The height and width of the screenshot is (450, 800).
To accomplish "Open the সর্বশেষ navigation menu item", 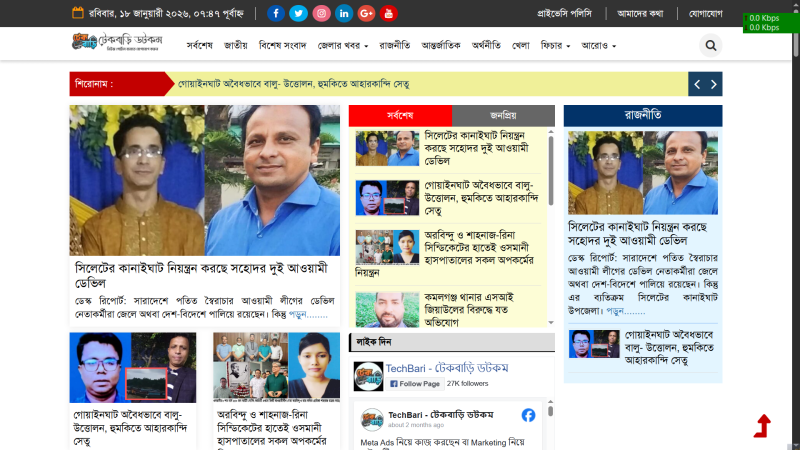I will pyautogui.click(x=199, y=45).
